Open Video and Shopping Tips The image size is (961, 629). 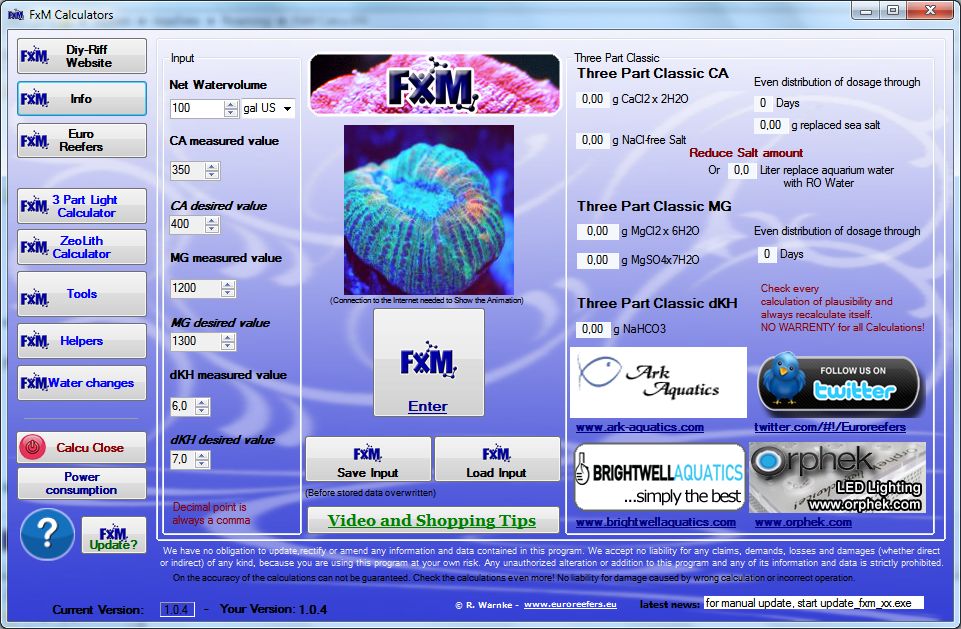point(433,520)
